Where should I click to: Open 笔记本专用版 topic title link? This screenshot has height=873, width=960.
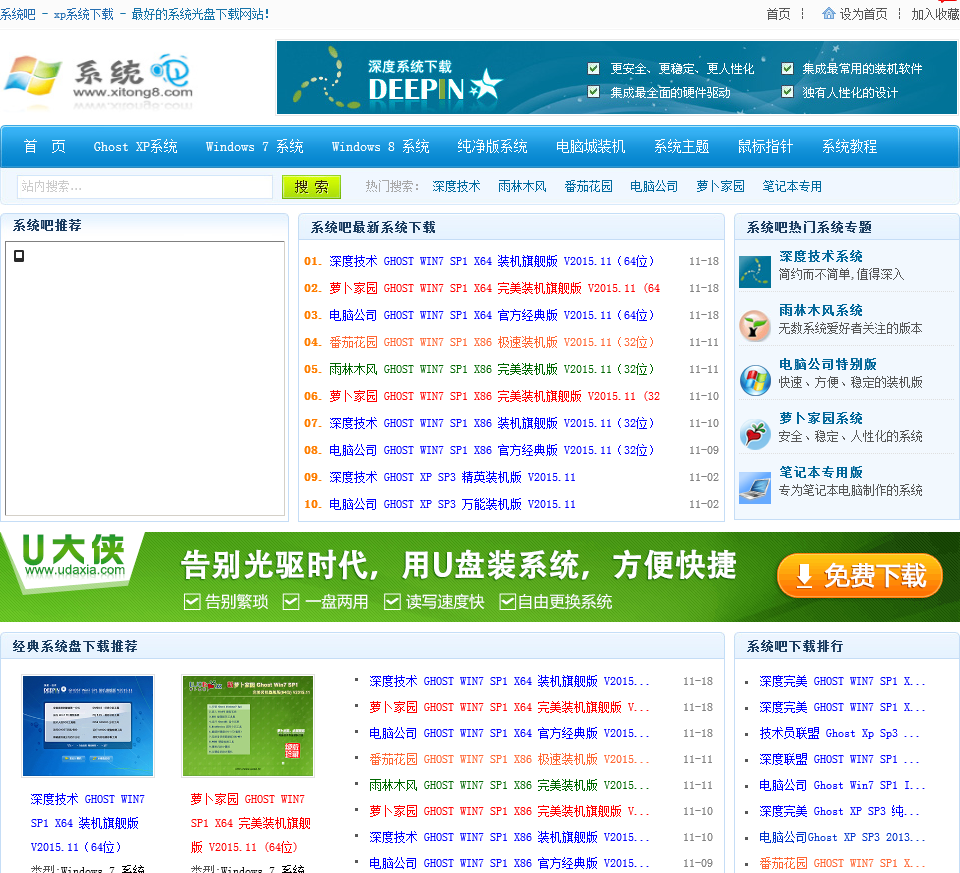pos(820,472)
